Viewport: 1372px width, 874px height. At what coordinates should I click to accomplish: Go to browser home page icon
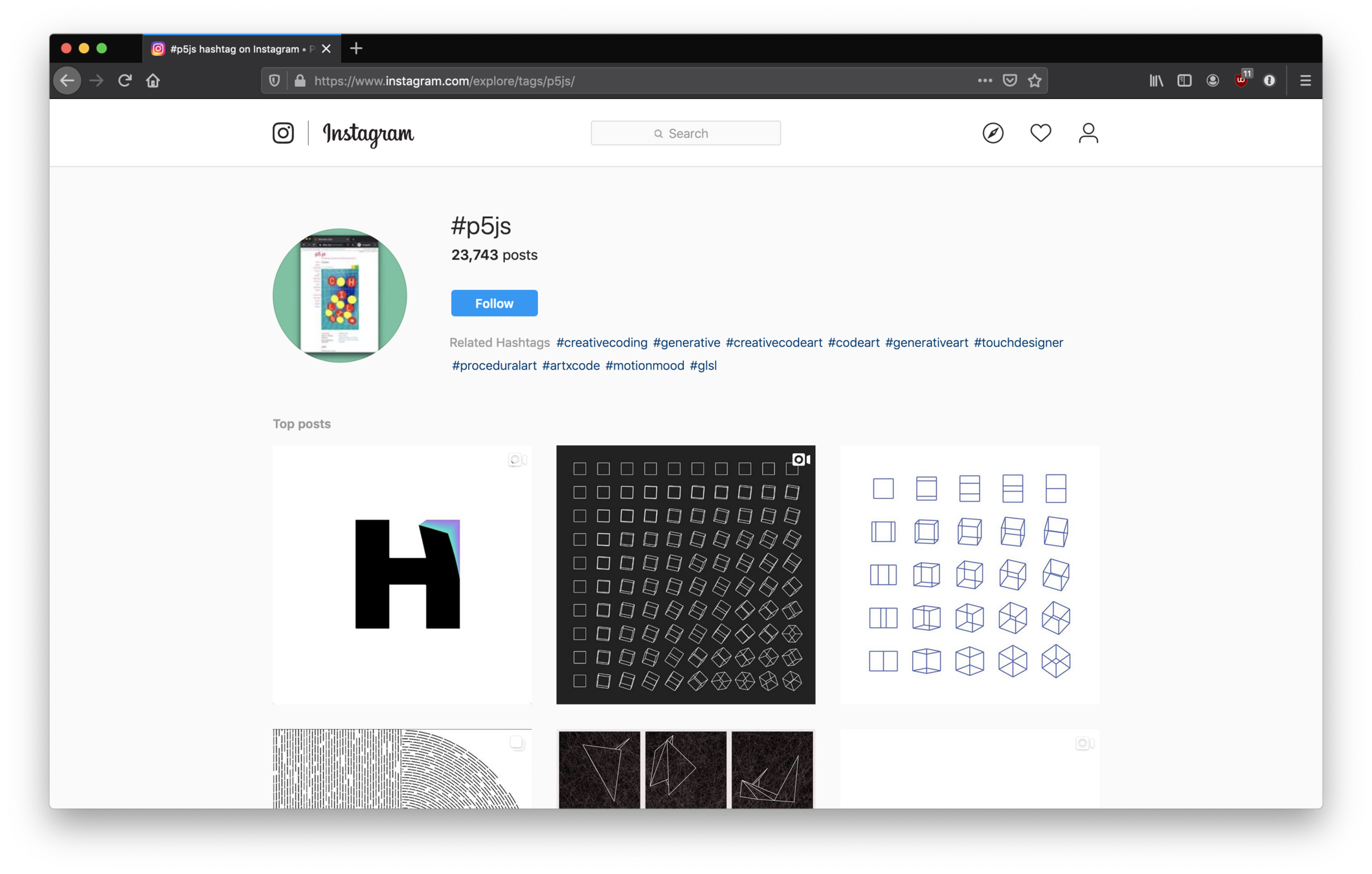(x=153, y=80)
